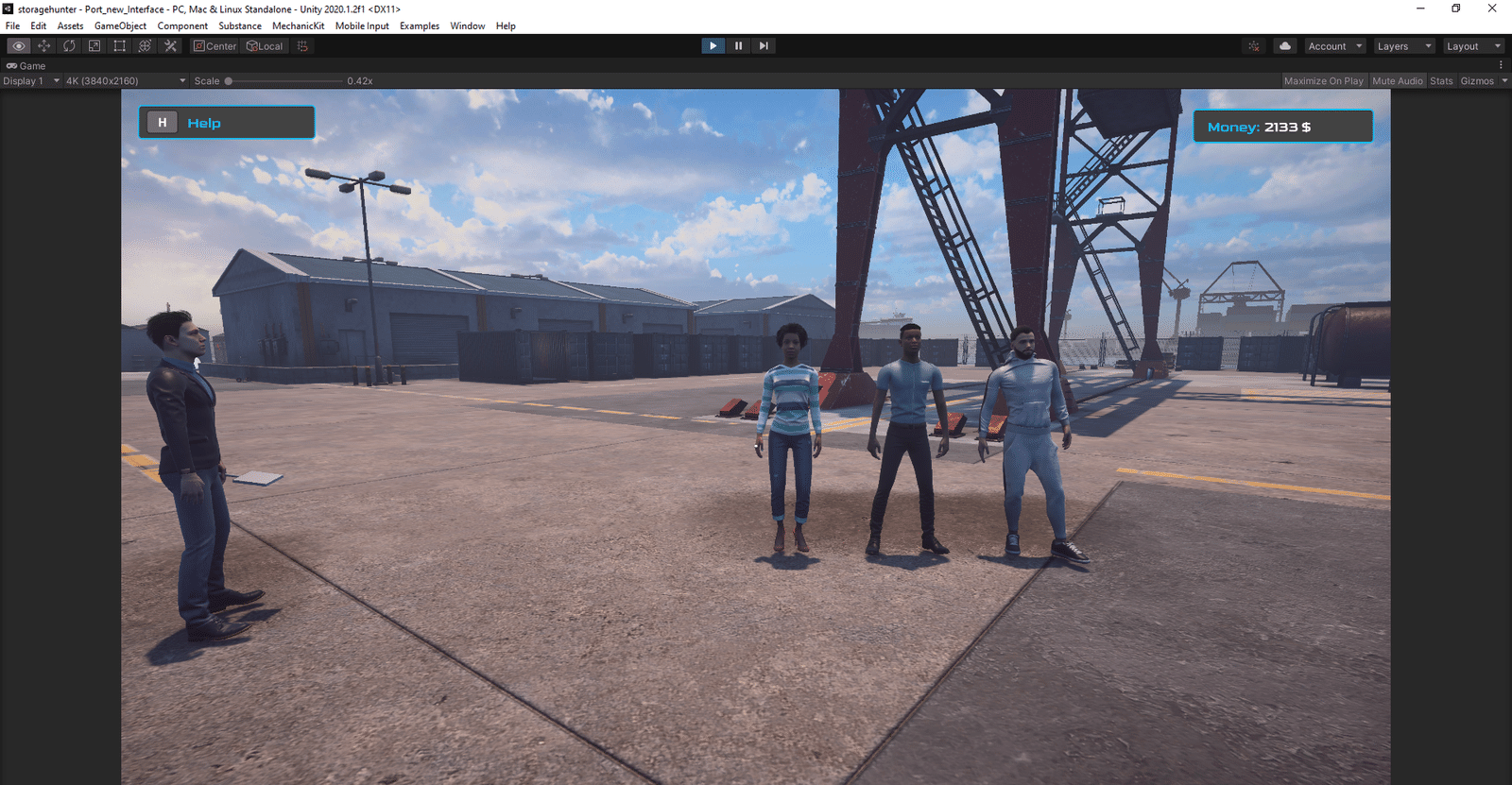Click the Money: 2133 $ panel
Viewport: 1512px width, 785px height.
click(1282, 127)
